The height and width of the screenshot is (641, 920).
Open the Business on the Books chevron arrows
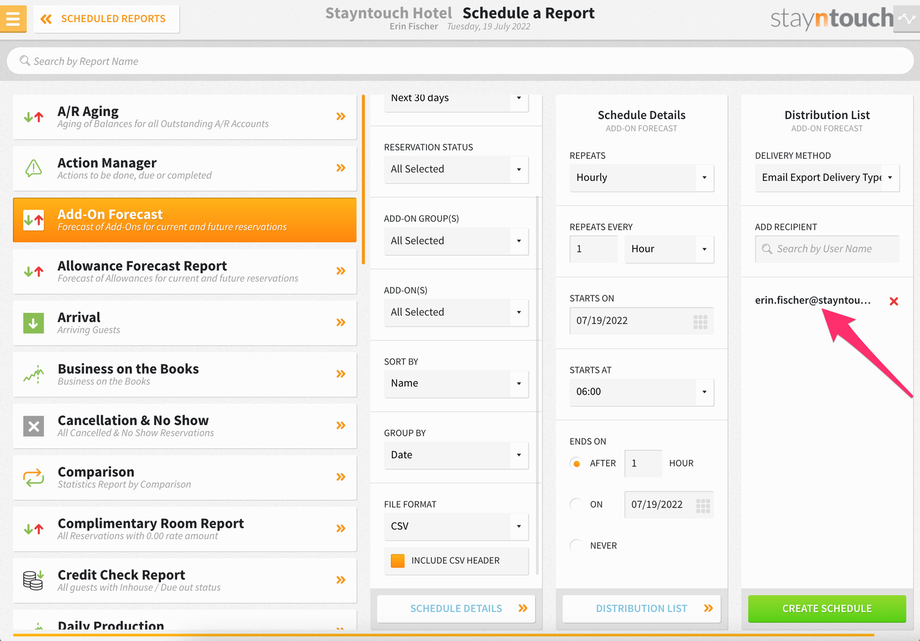[340, 374]
